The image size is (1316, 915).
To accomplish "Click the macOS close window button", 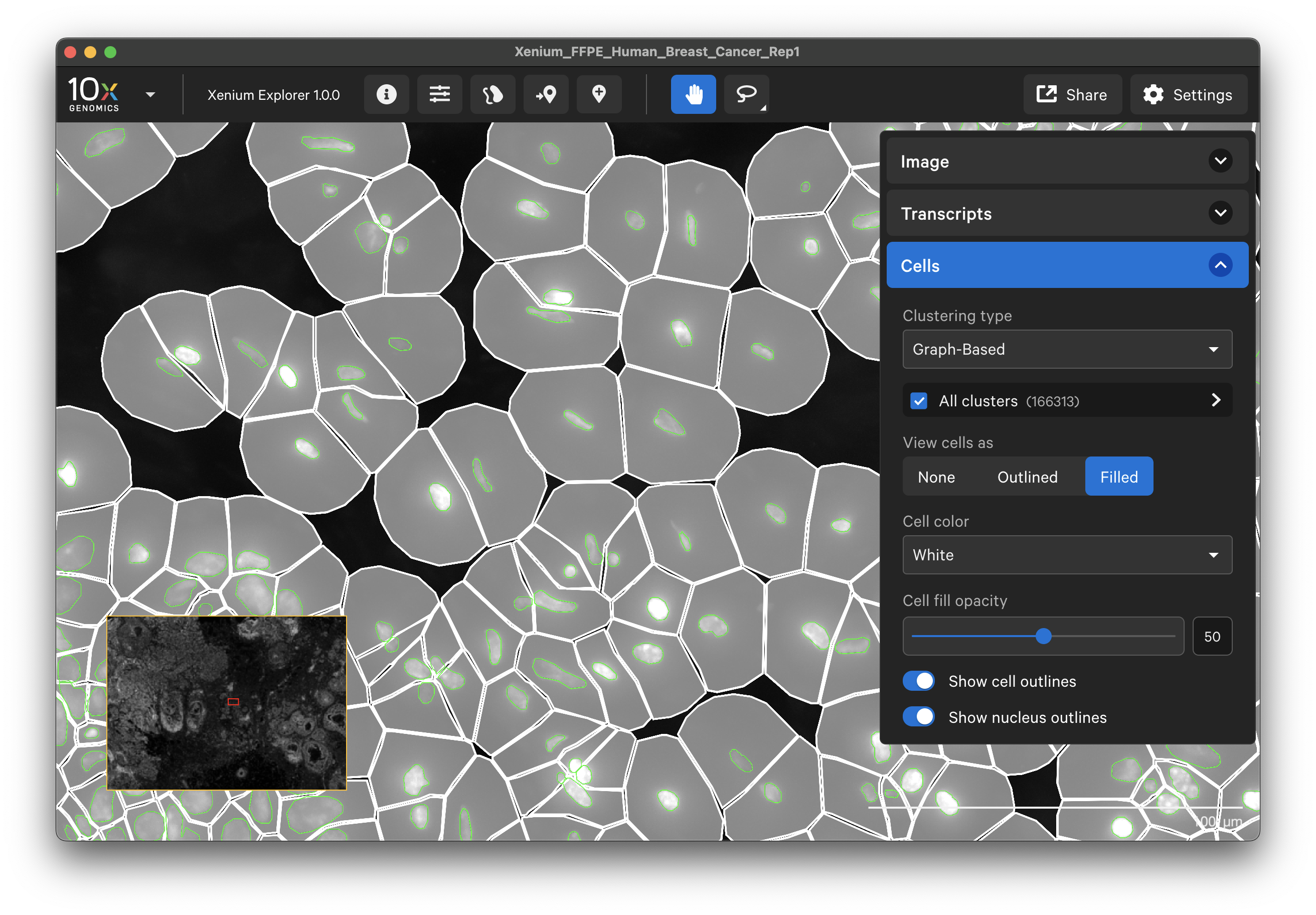I will point(71,52).
